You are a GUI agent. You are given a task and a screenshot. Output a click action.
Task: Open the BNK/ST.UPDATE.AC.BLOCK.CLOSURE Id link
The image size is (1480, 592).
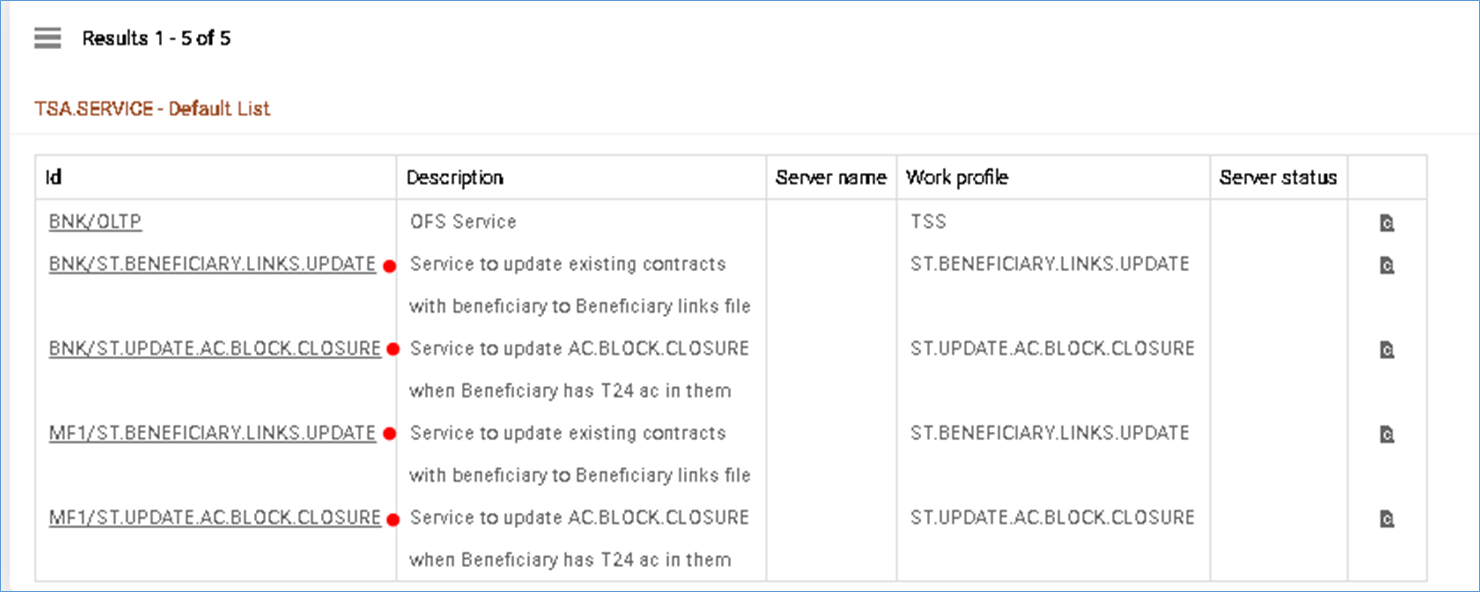214,349
